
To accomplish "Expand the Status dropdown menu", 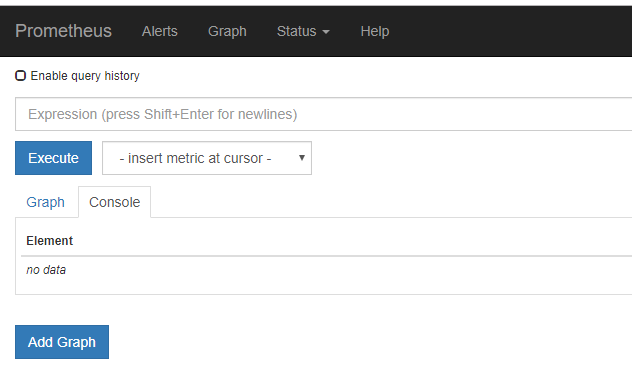I will coord(303,31).
